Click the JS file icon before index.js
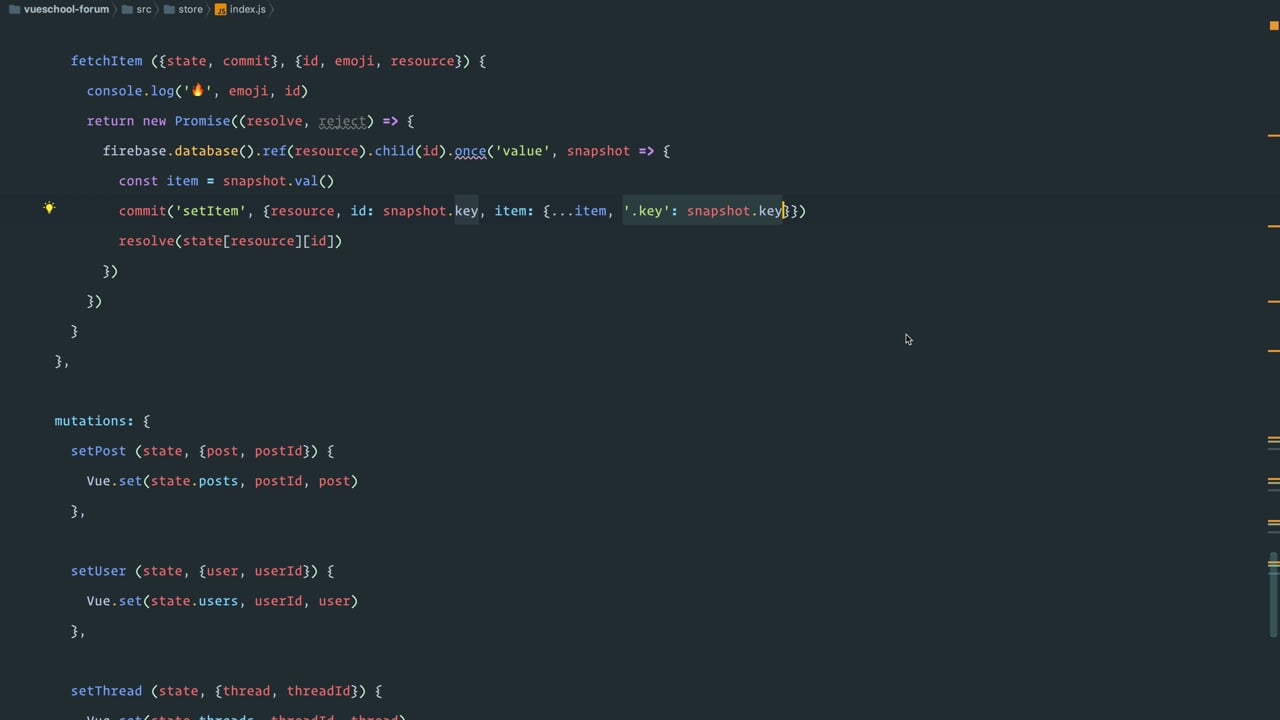 click(220, 9)
